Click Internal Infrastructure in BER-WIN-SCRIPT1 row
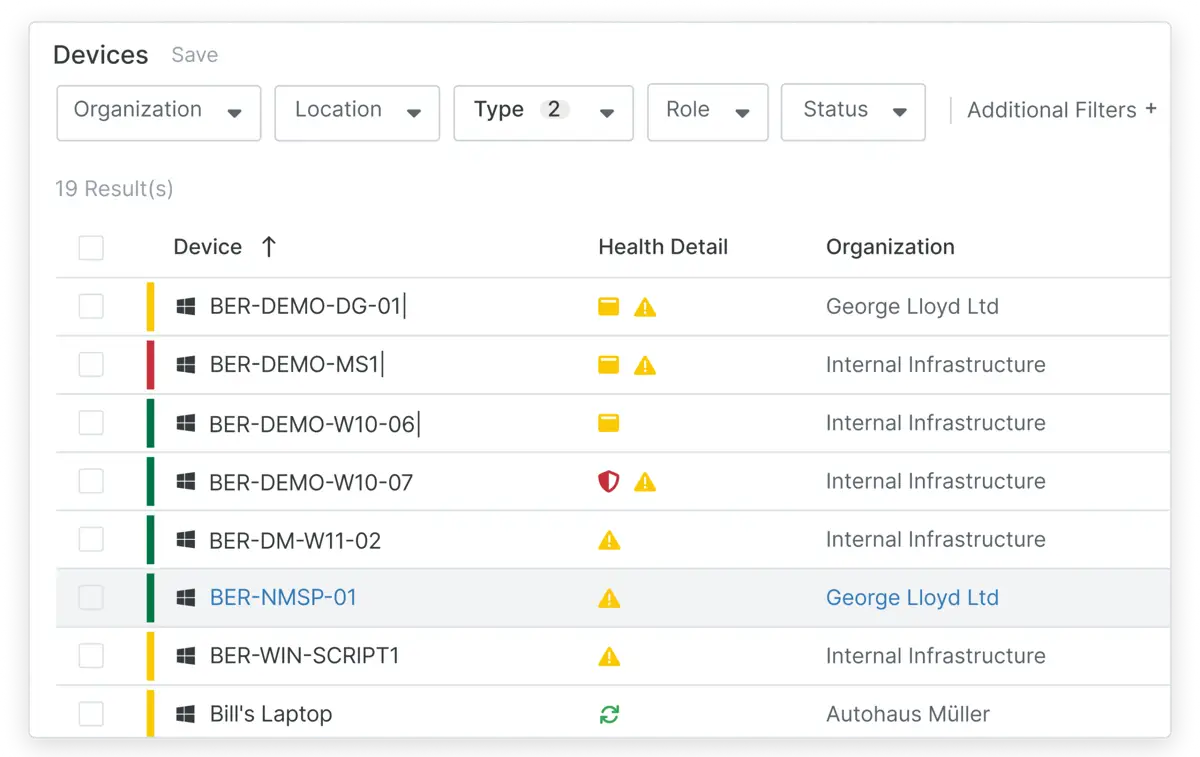 click(936, 656)
